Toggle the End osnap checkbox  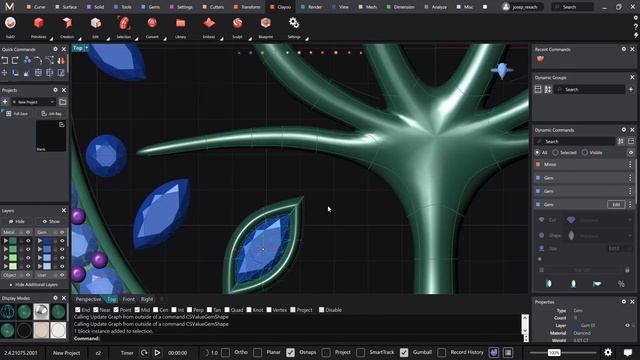click(78, 310)
